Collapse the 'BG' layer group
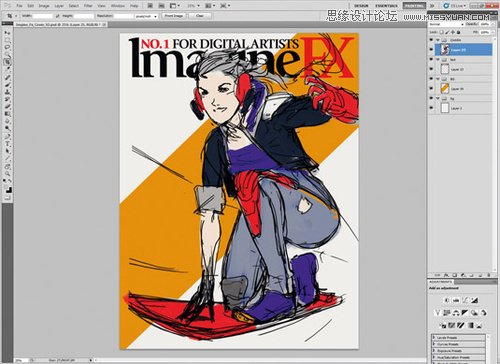The width and height of the screenshot is (500, 364). coord(438,79)
